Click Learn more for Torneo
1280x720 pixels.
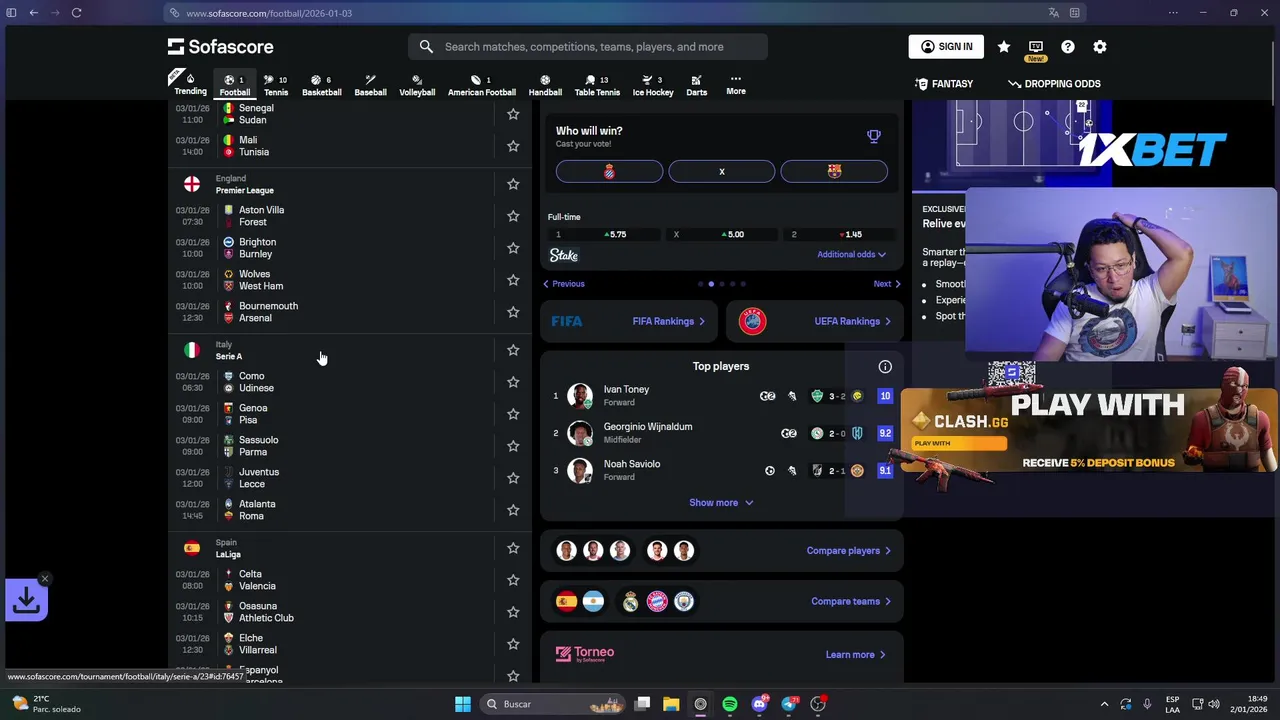856,655
